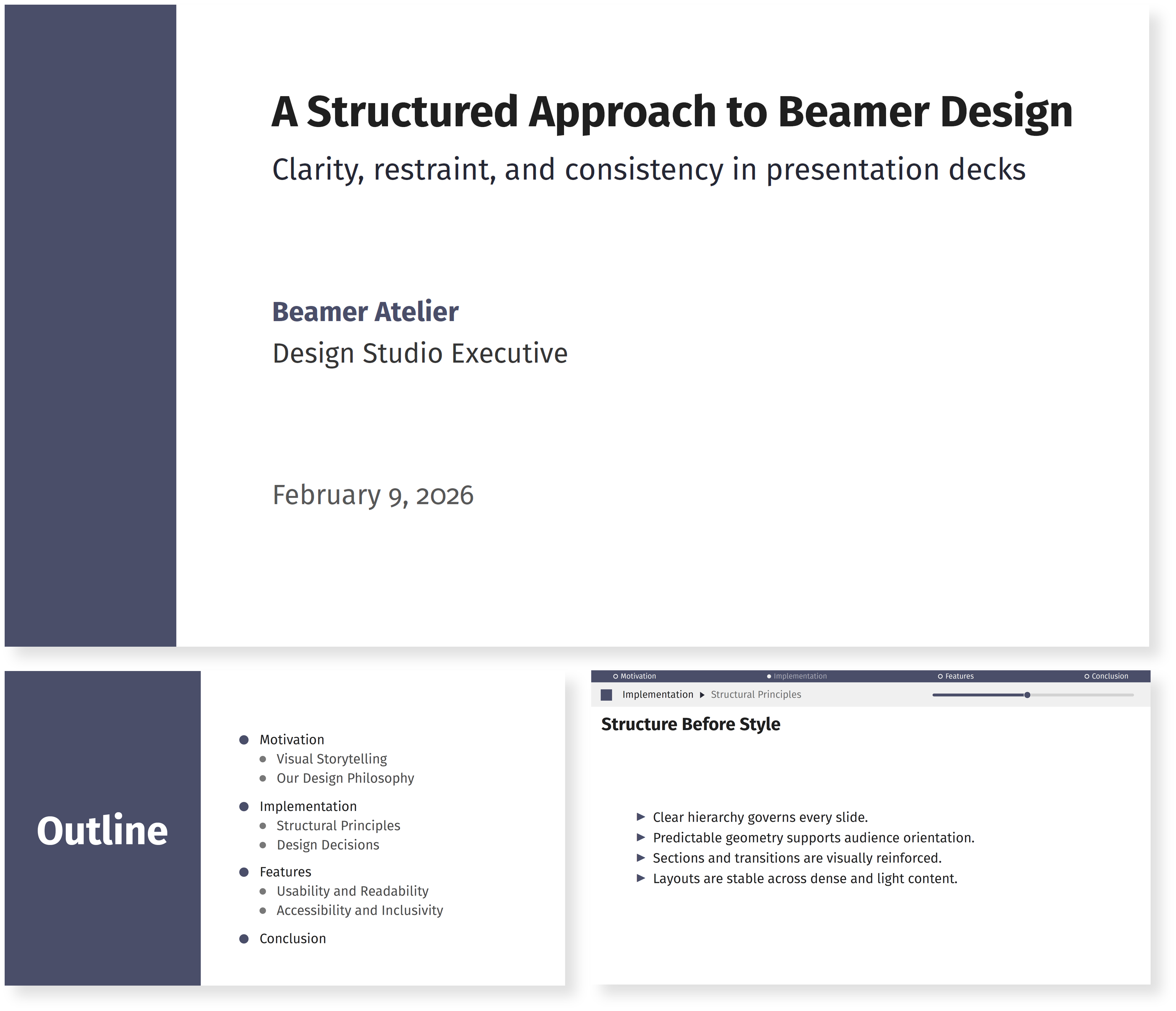Viewport: 1176px width, 1011px height.
Task: Click the large bullet next to Implementation outline entry
Action: pos(244,807)
